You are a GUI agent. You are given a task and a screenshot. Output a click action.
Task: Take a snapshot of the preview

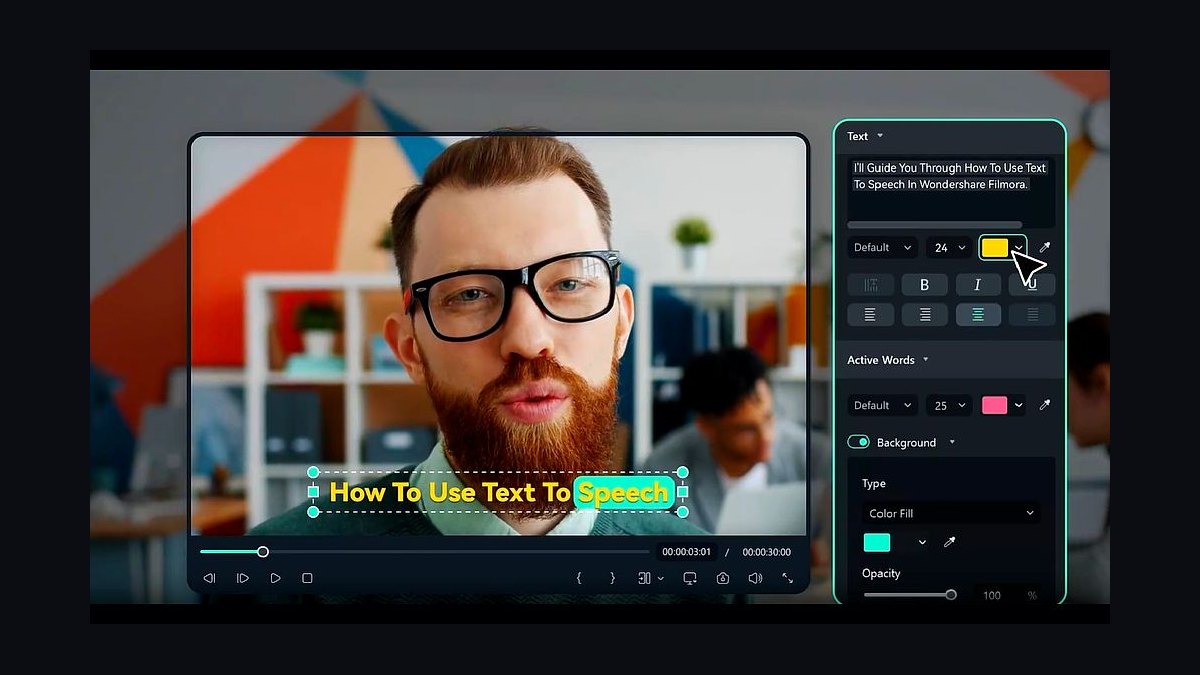pos(722,578)
